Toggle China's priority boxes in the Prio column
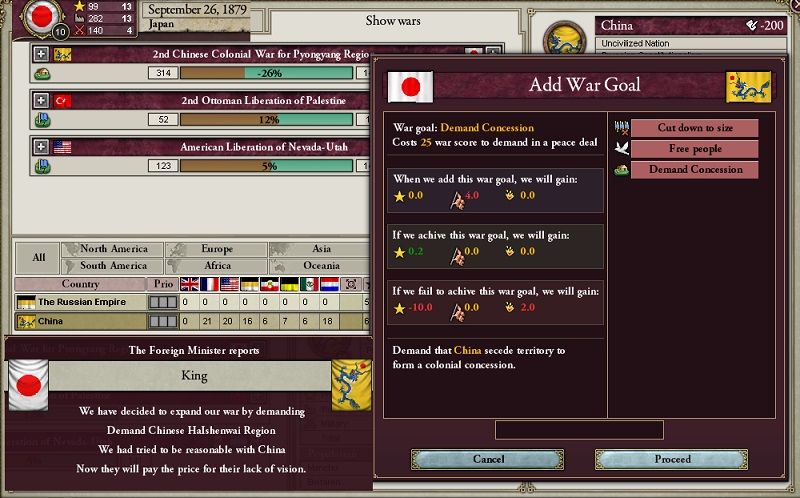Viewport: 800px width, 498px height. (163, 321)
